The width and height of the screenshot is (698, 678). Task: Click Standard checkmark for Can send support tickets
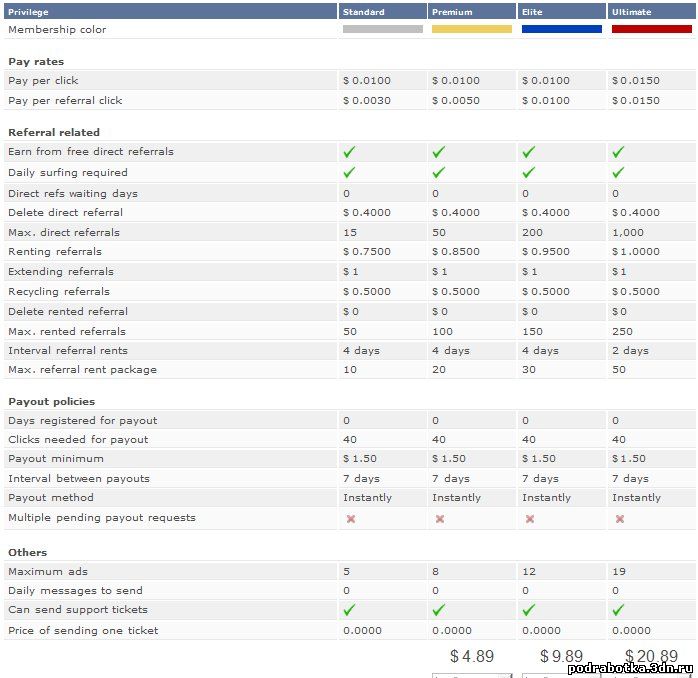349,610
